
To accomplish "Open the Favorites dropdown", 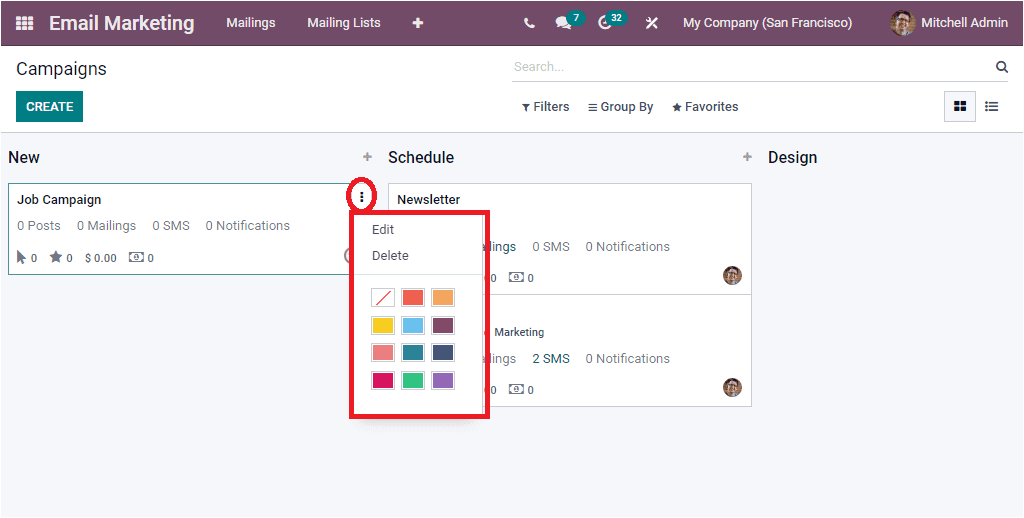I will (x=705, y=107).
